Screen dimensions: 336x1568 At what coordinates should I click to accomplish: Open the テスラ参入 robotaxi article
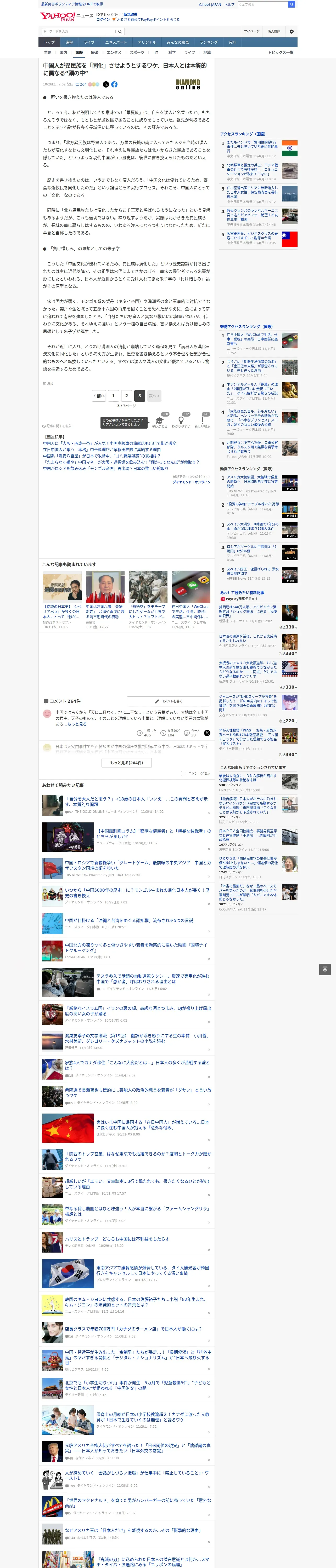pyautogui.click(x=153, y=979)
